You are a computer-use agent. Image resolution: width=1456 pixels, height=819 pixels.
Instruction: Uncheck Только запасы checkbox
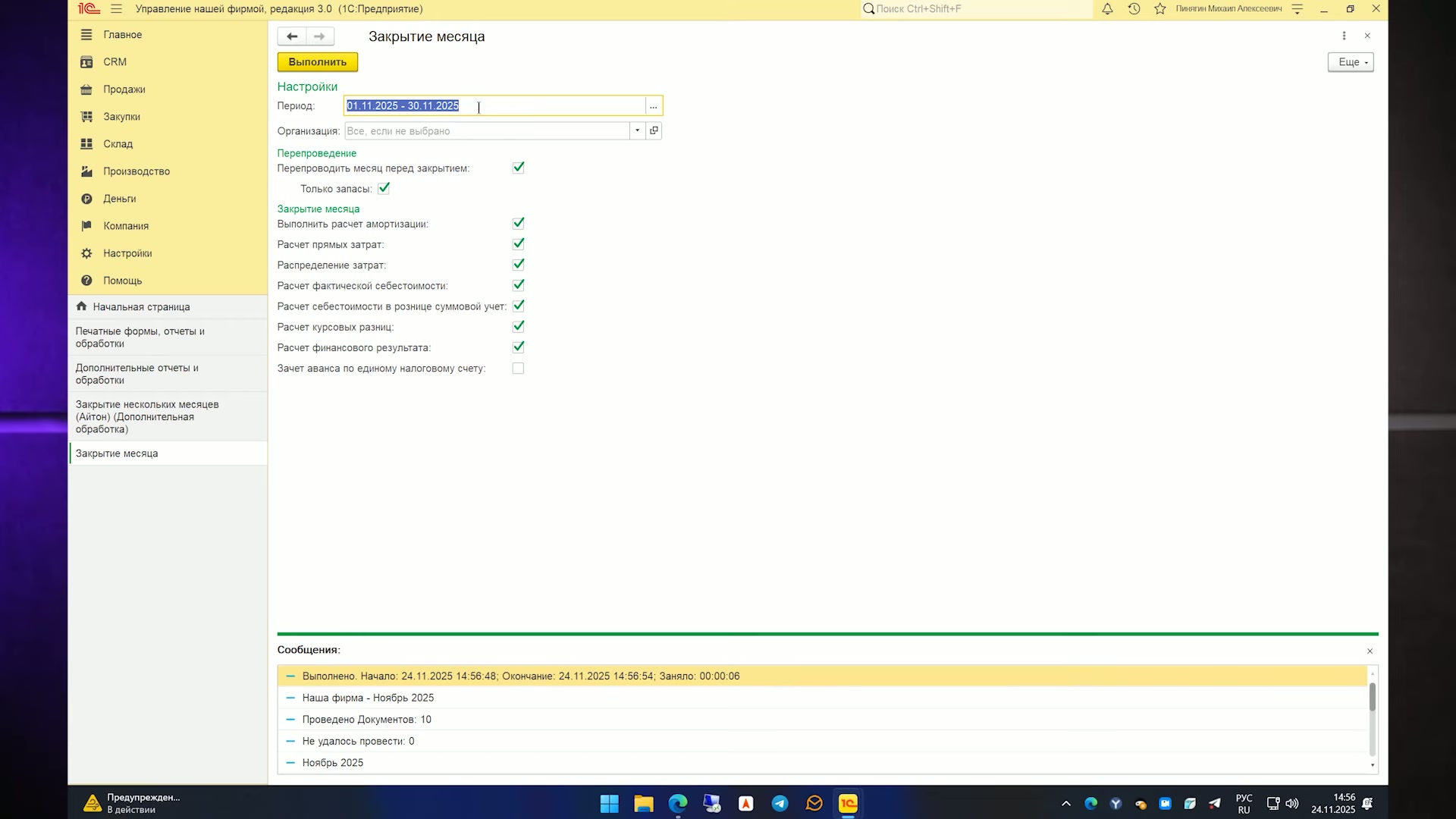[384, 188]
